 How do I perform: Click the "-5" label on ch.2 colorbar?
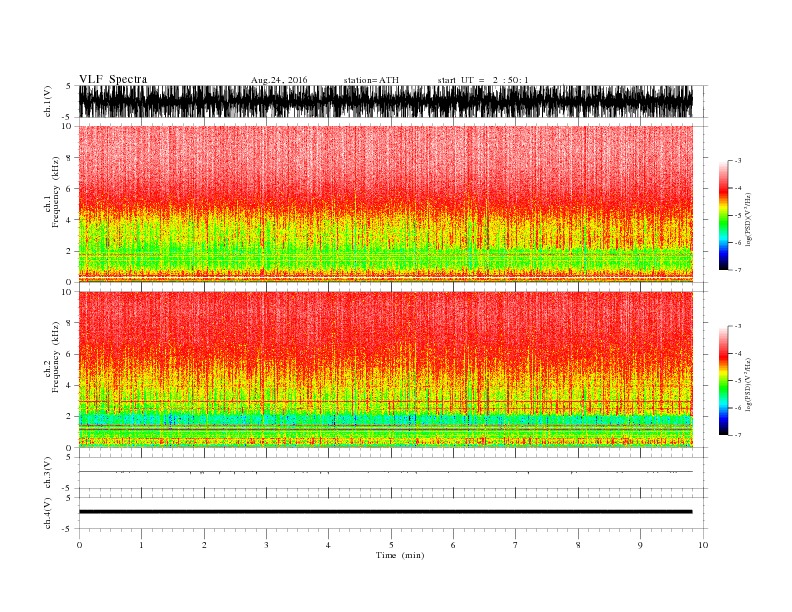pyautogui.click(x=738, y=381)
